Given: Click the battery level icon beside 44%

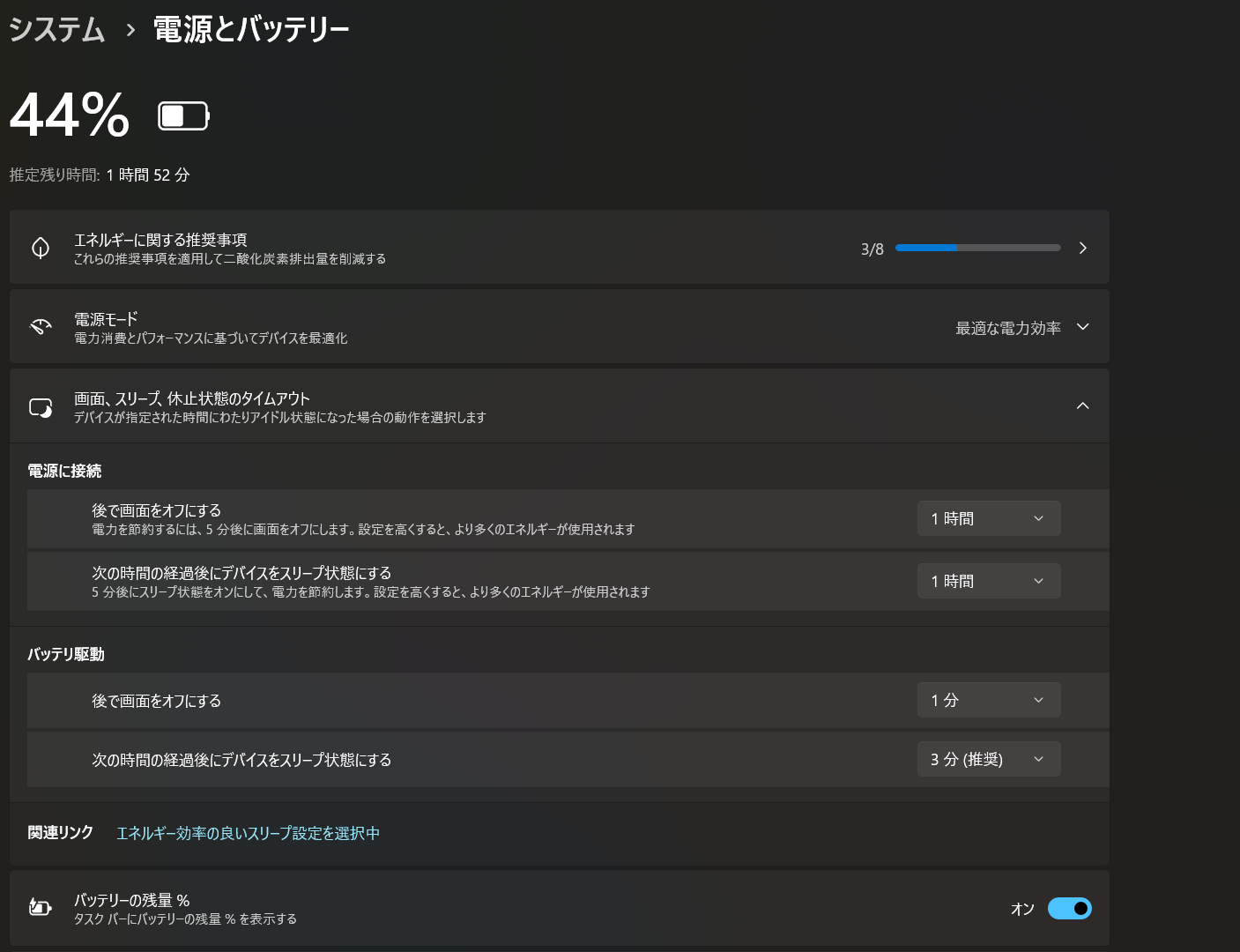Looking at the screenshot, I should [183, 115].
